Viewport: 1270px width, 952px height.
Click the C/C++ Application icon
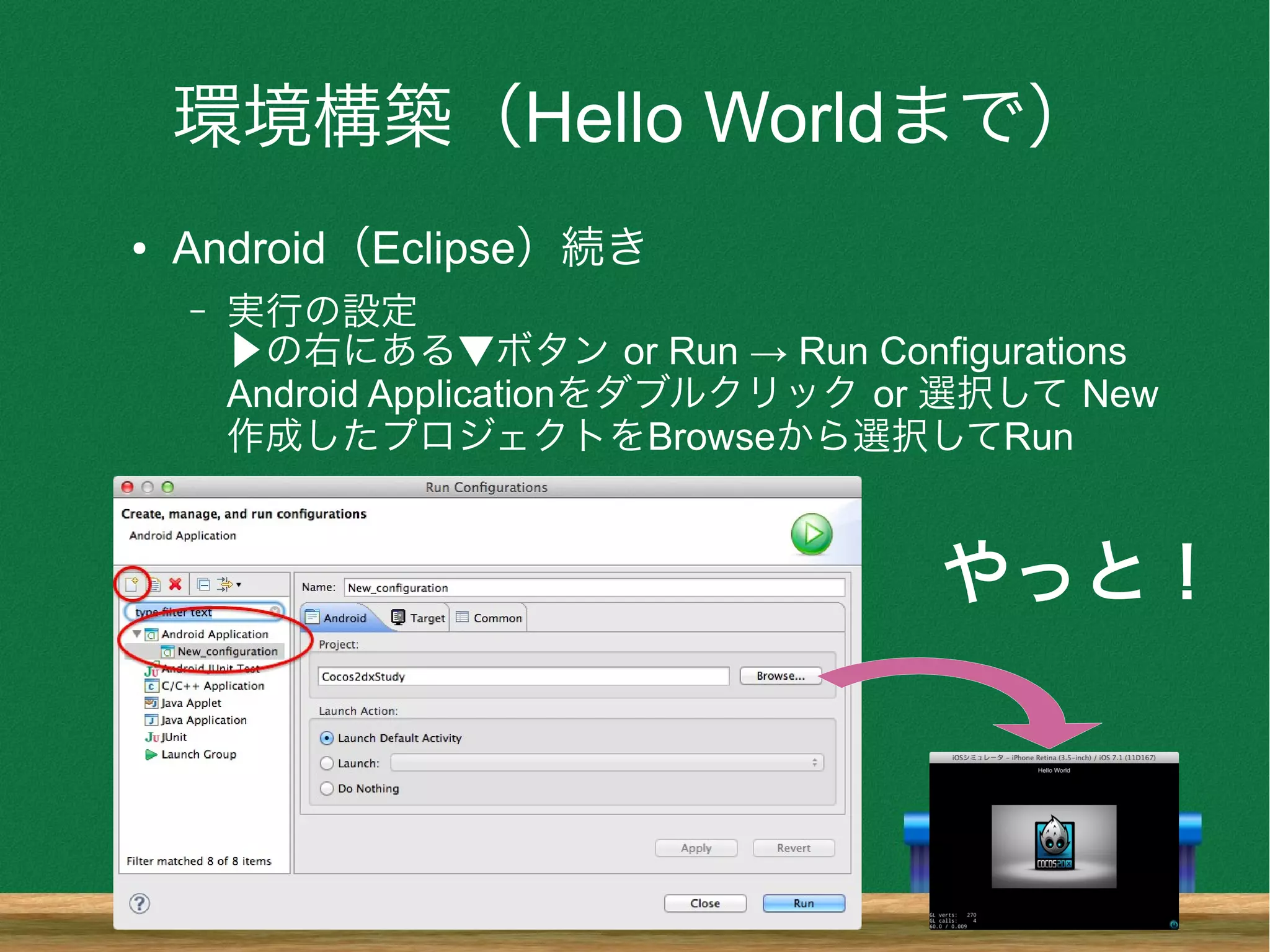point(151,686)
